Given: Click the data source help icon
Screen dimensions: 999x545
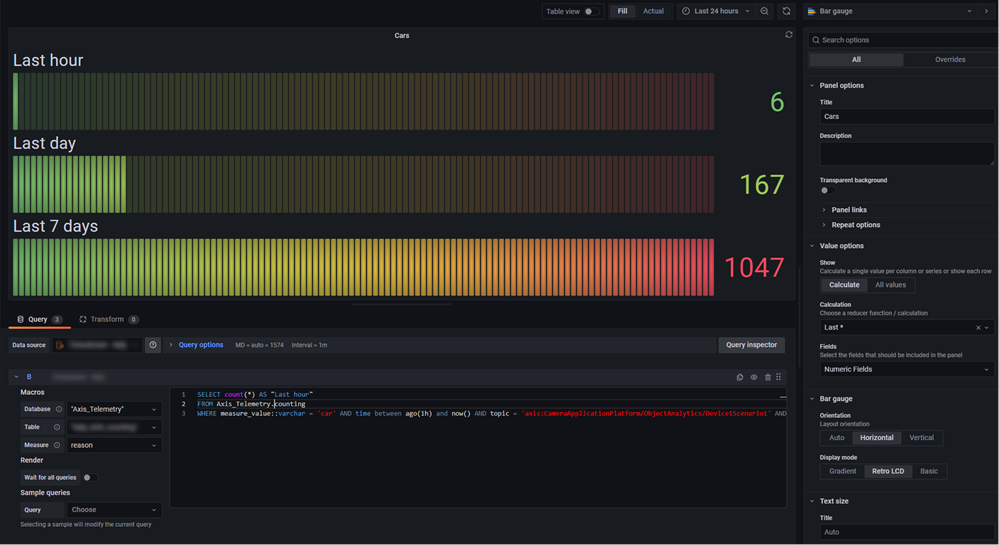Looking at the screenshot, I should (x=153, y=345).
